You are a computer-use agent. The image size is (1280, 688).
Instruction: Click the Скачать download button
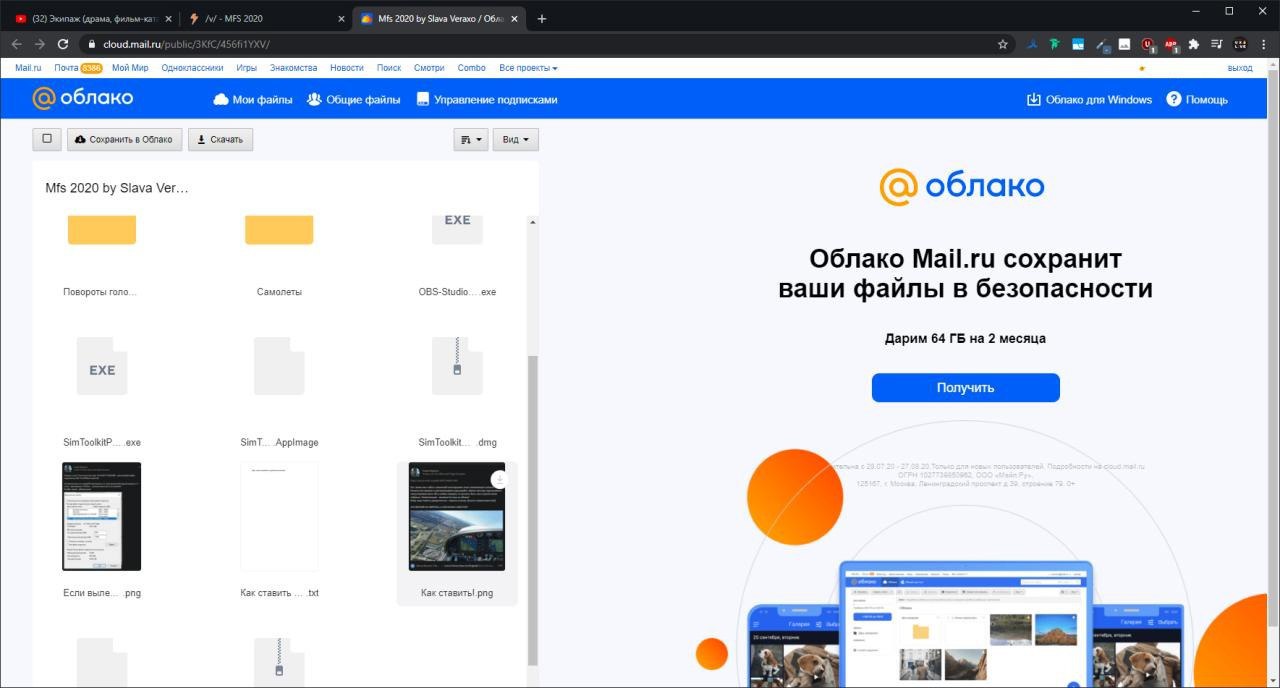click(220, 139)
